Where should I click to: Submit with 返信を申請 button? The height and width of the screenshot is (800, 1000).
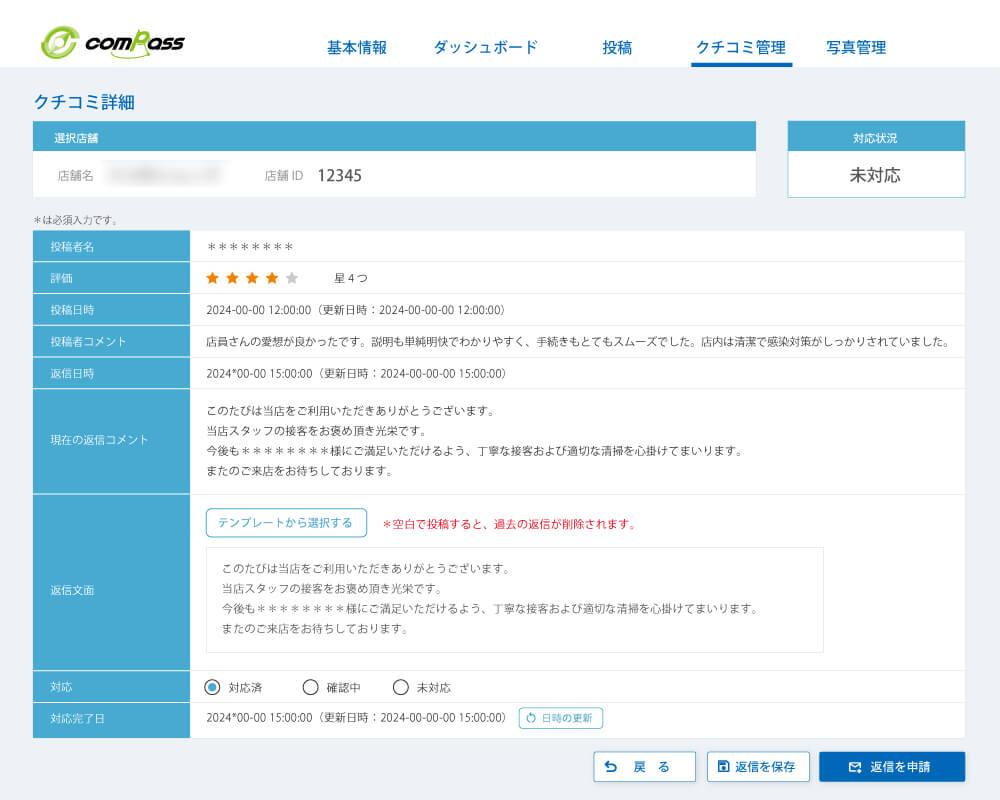point(892,766)
